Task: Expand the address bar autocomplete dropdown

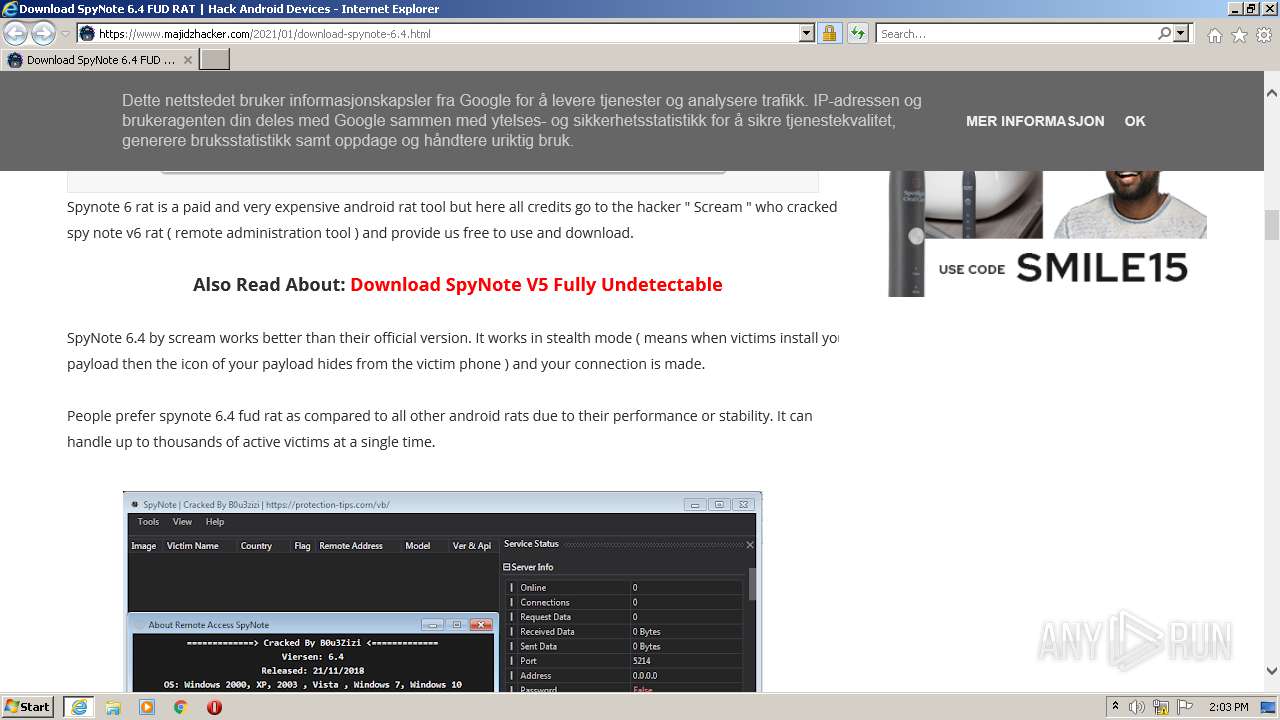Action: pyautogui.click(x=807, y=34)
